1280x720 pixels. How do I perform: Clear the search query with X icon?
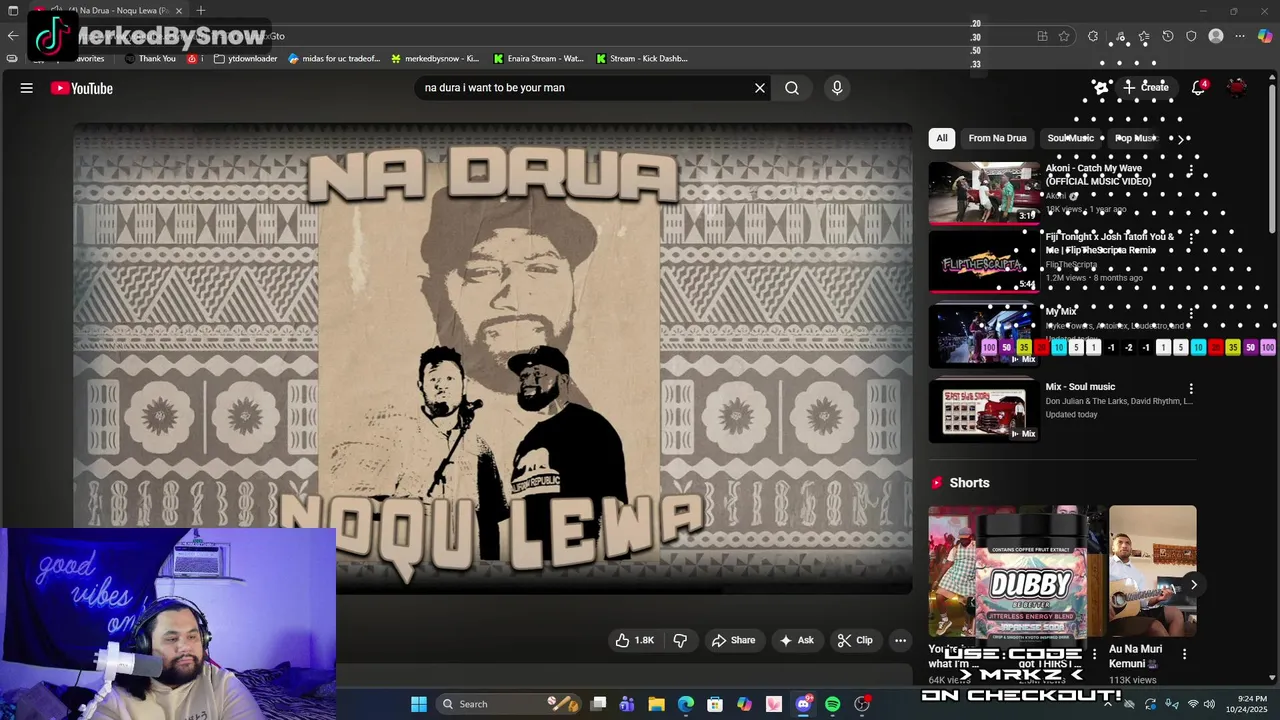coord(760,88)
